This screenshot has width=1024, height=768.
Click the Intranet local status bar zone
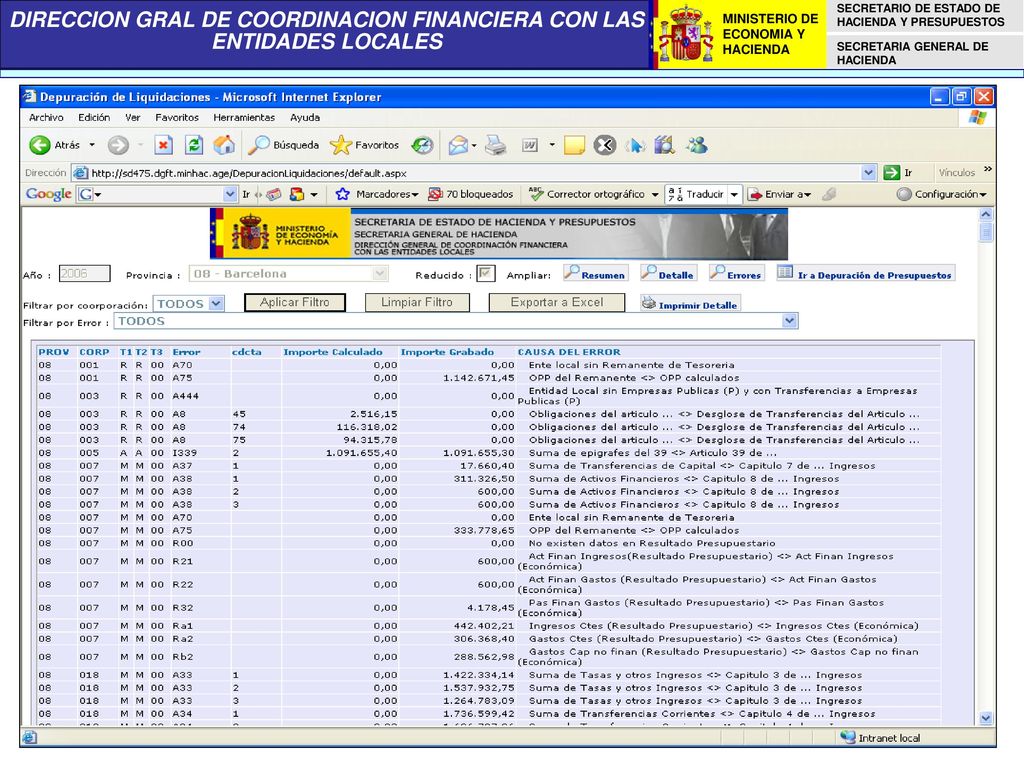pyautogui.click(x=881, y=738)
